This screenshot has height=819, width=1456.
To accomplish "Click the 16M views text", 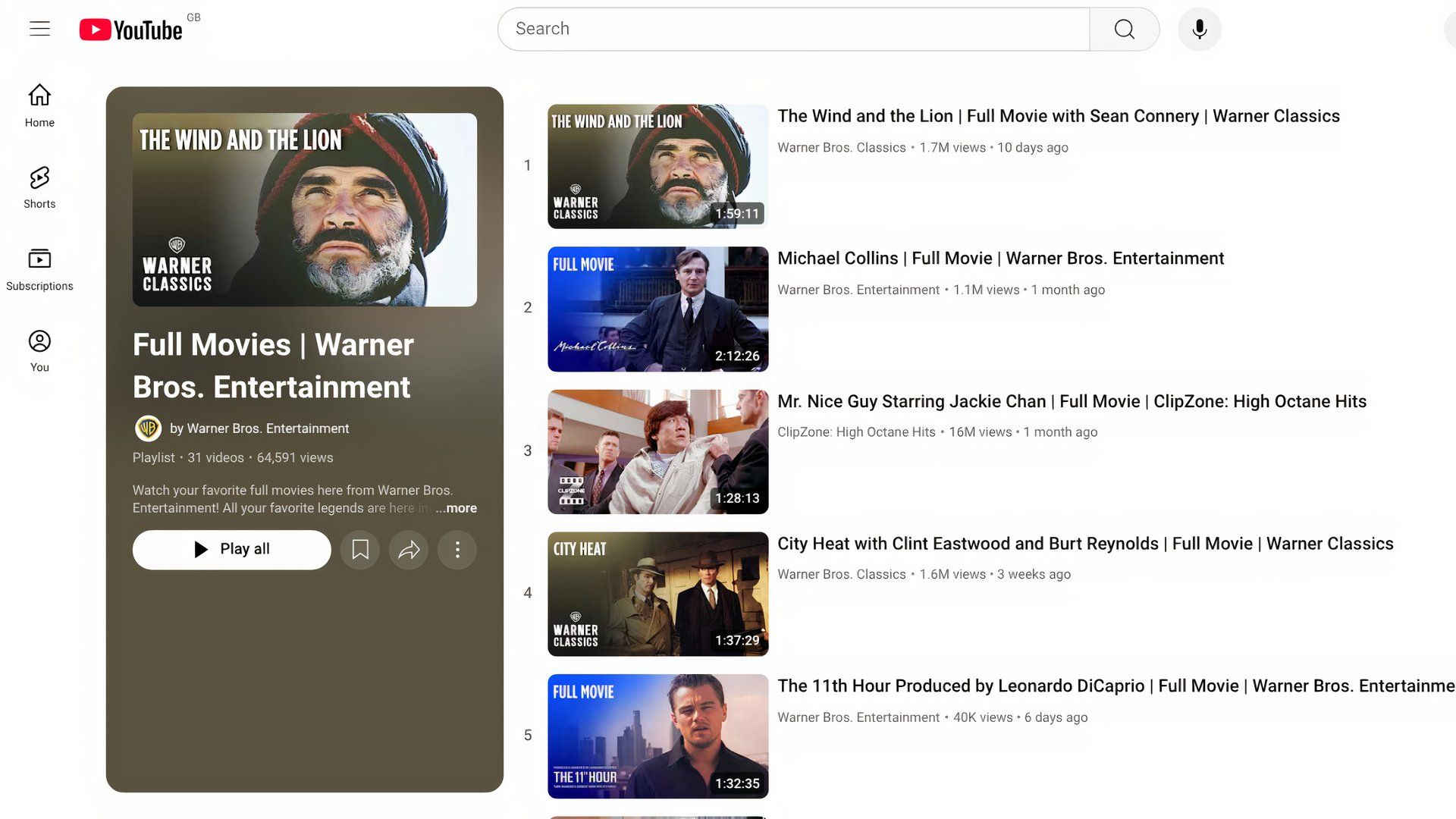I will (x=980, y=432).
